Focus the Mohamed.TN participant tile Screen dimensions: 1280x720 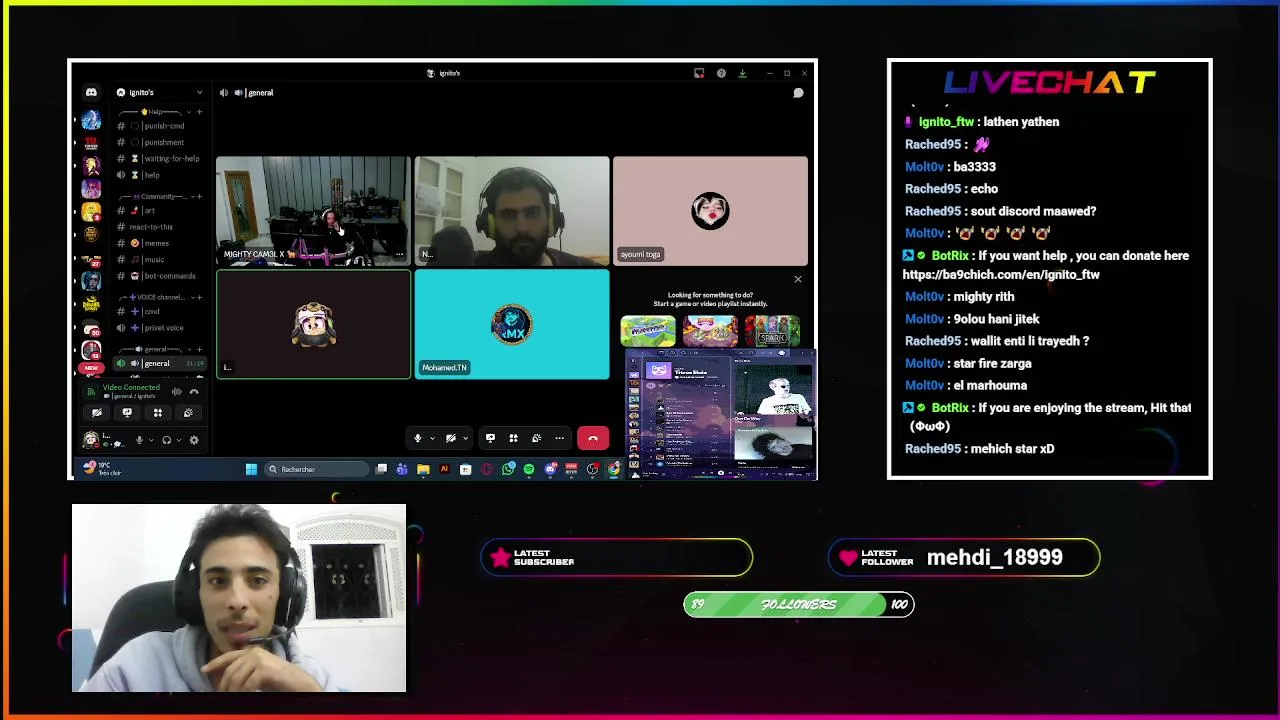point(512,325)
